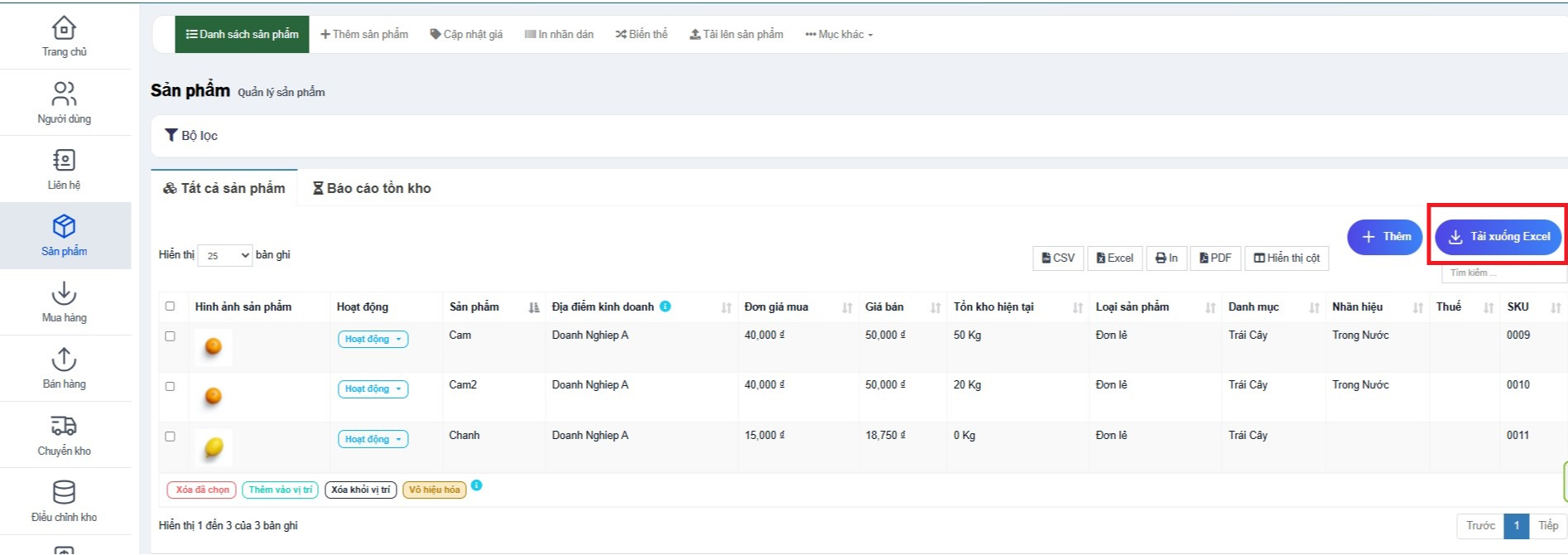Go to Tiếp next page
Image resolution: width=1568 pixels, height=555 pixels.
(x=1548, y=526)
